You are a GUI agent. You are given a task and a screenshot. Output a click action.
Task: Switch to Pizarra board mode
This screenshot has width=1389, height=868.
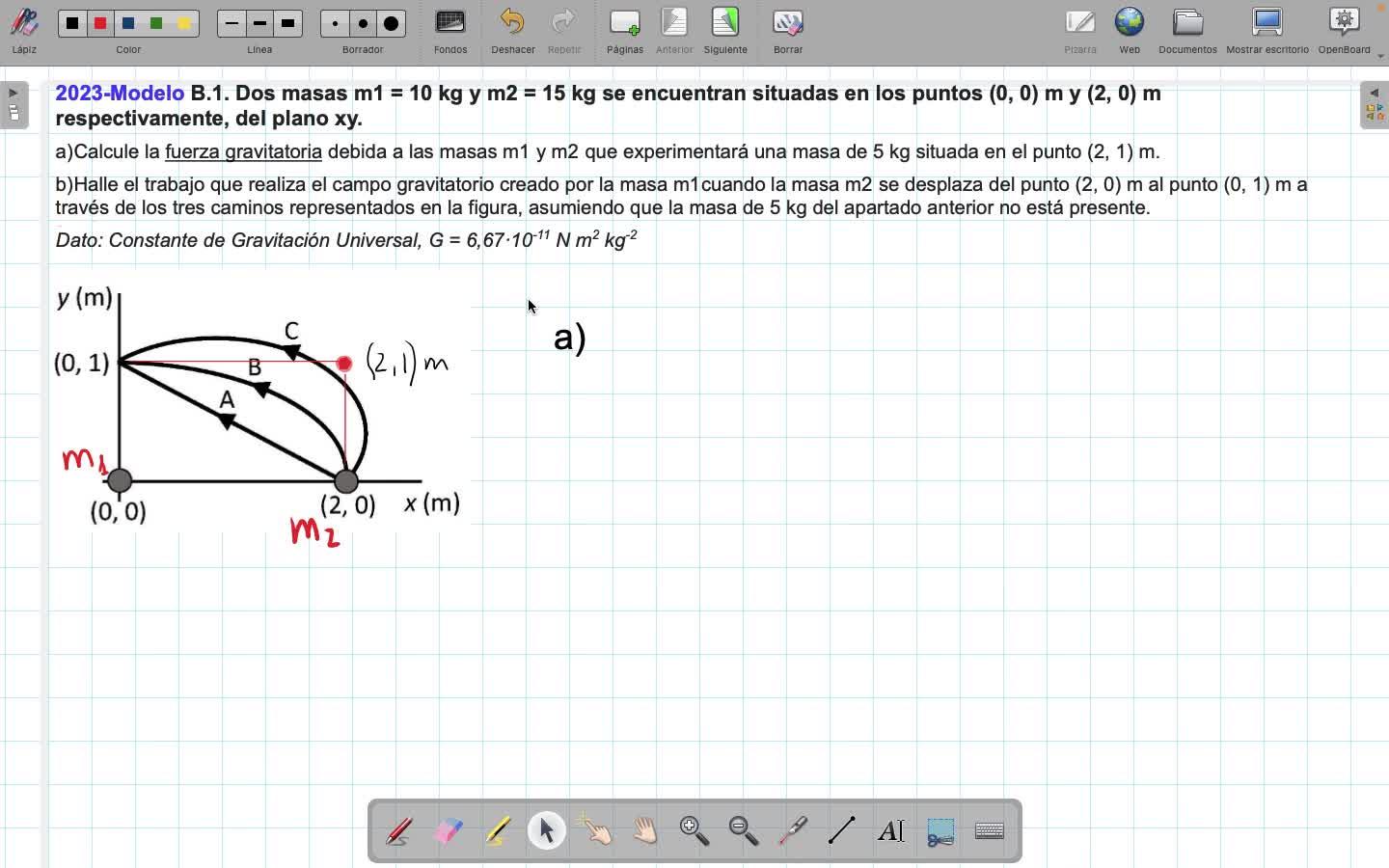(x=1080, y=30)
